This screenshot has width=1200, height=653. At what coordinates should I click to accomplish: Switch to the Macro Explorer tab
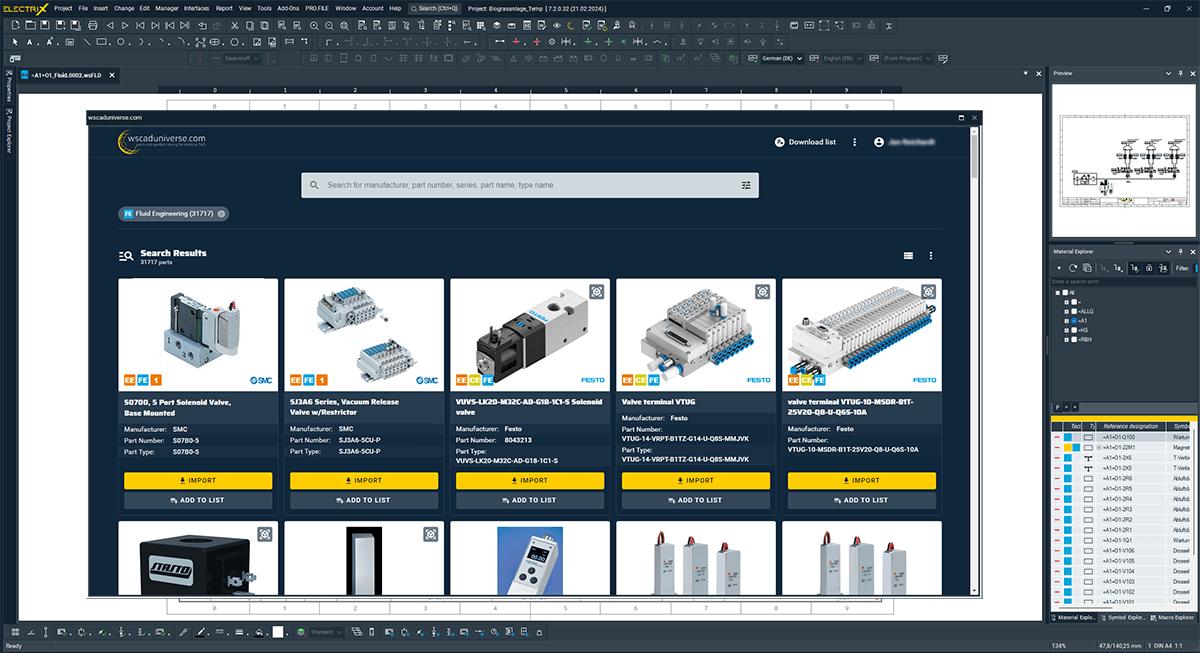[x=1172, y=617]
